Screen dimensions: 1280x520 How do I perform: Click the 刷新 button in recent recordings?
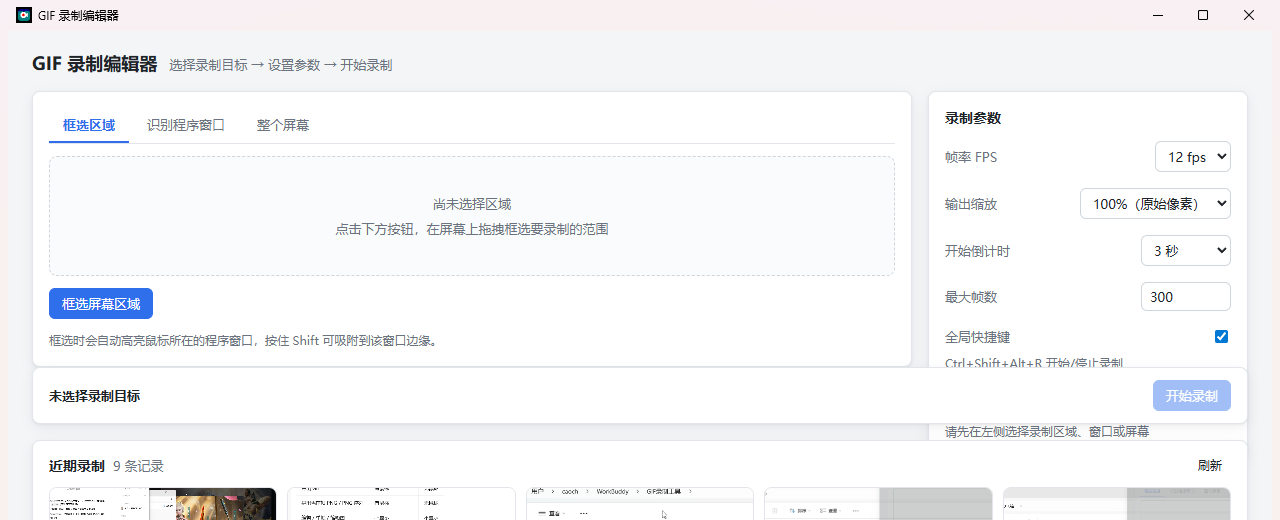tap(1209, 466)
